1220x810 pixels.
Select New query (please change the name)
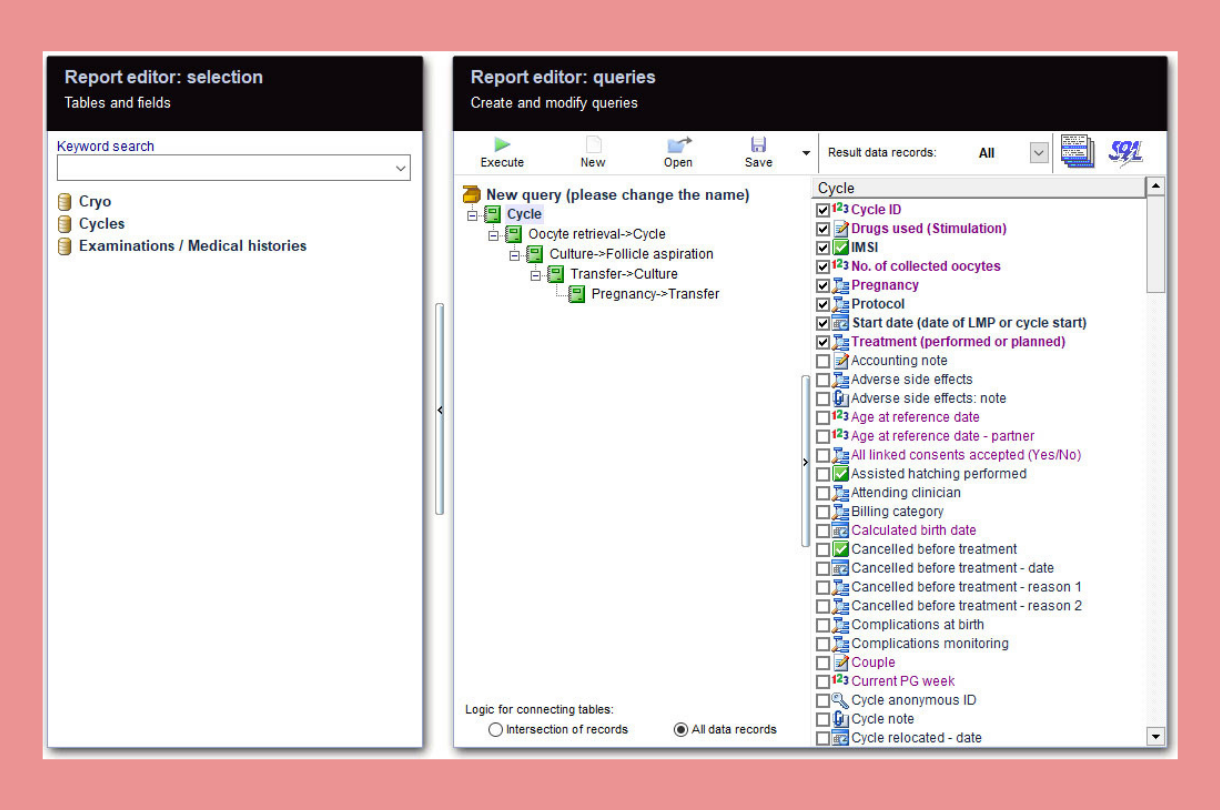coord(617,195)
